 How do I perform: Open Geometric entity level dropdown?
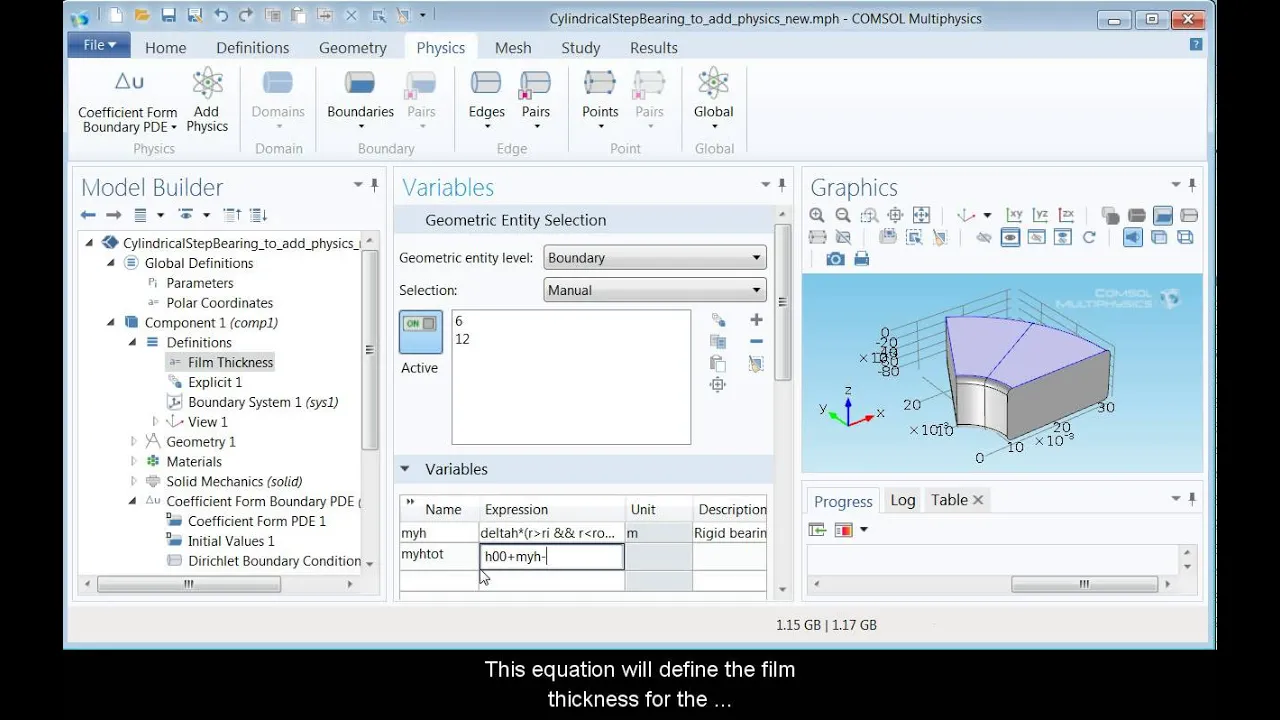[x=655, y=258]
